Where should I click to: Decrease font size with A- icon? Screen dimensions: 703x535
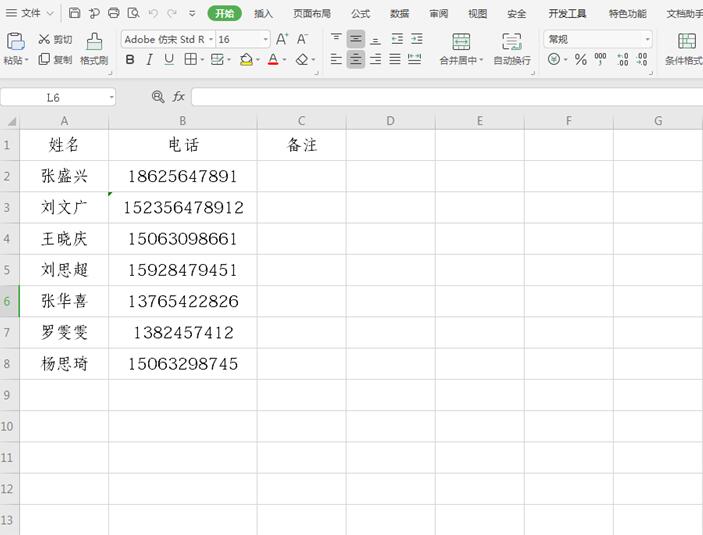(302, 39)
